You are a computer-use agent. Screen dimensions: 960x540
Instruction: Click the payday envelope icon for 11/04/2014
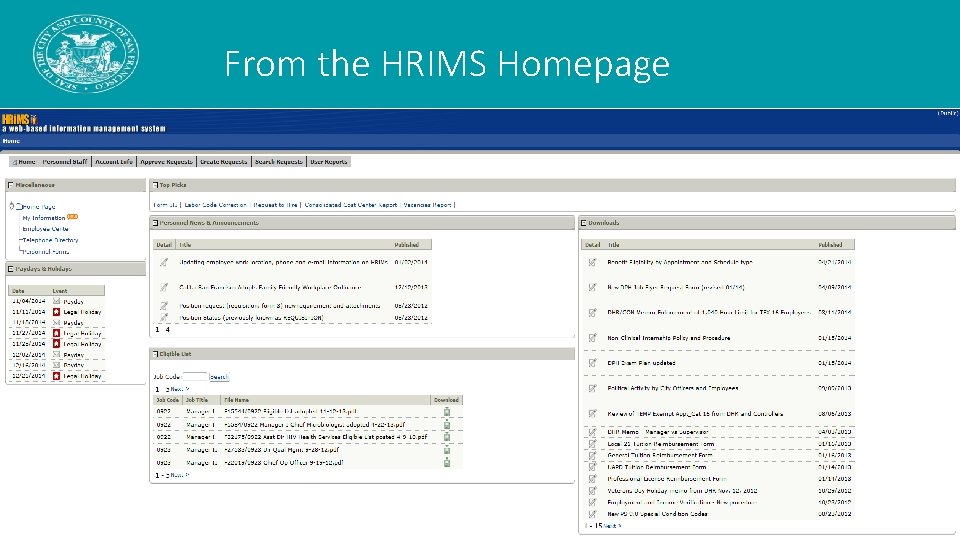point(56,301)
